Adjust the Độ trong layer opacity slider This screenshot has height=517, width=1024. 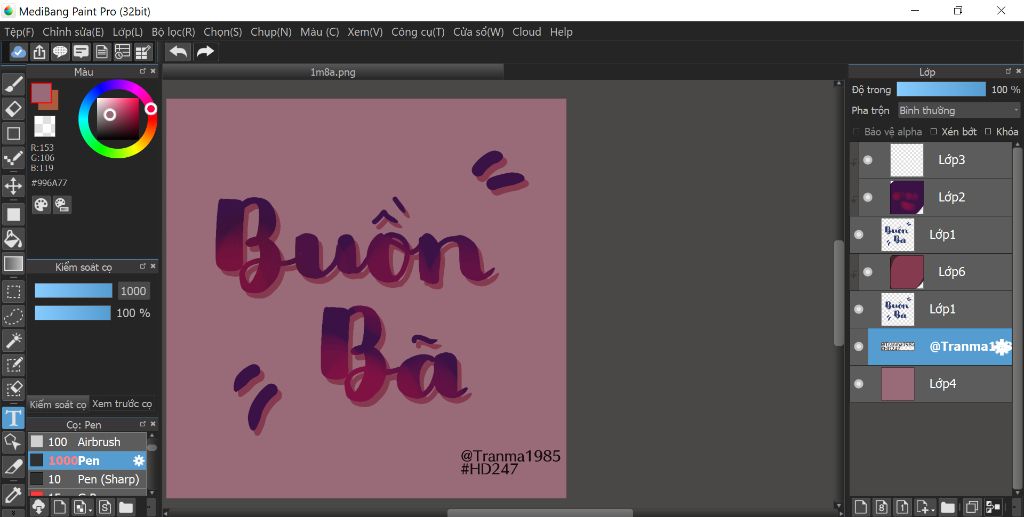click(x=941, y=89)
